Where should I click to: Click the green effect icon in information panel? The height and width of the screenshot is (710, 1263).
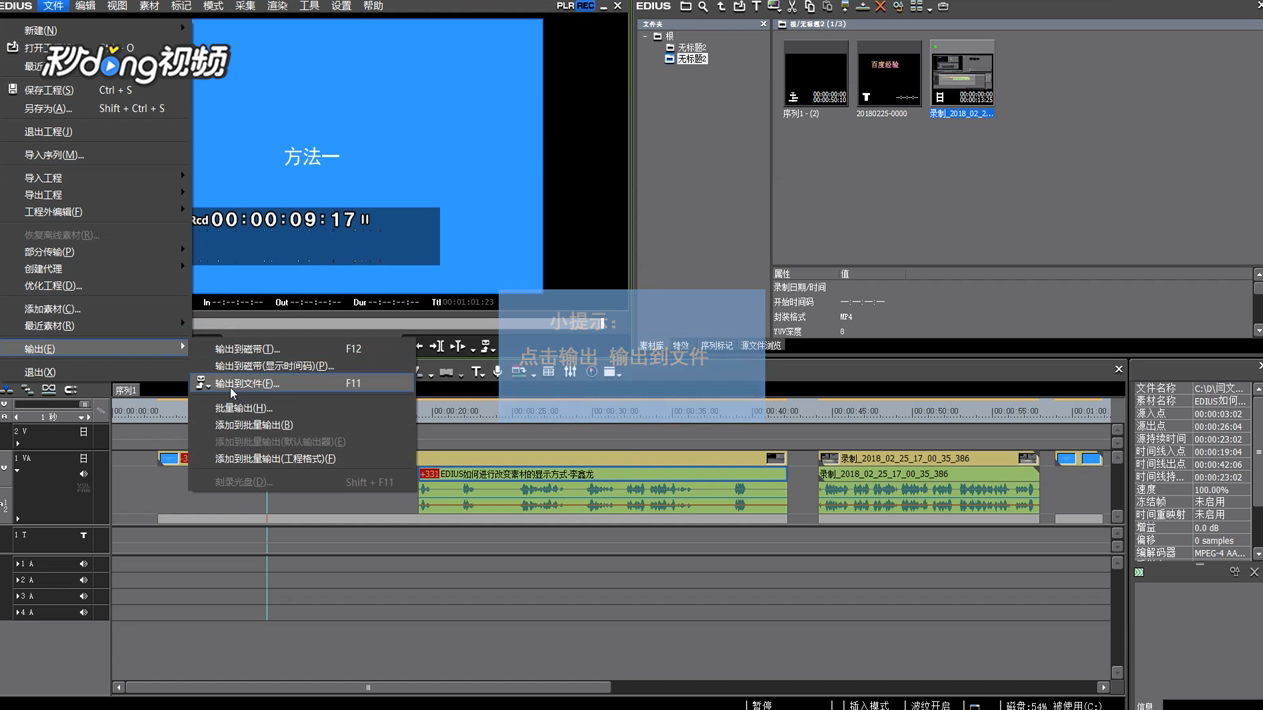coord(1139,572)
